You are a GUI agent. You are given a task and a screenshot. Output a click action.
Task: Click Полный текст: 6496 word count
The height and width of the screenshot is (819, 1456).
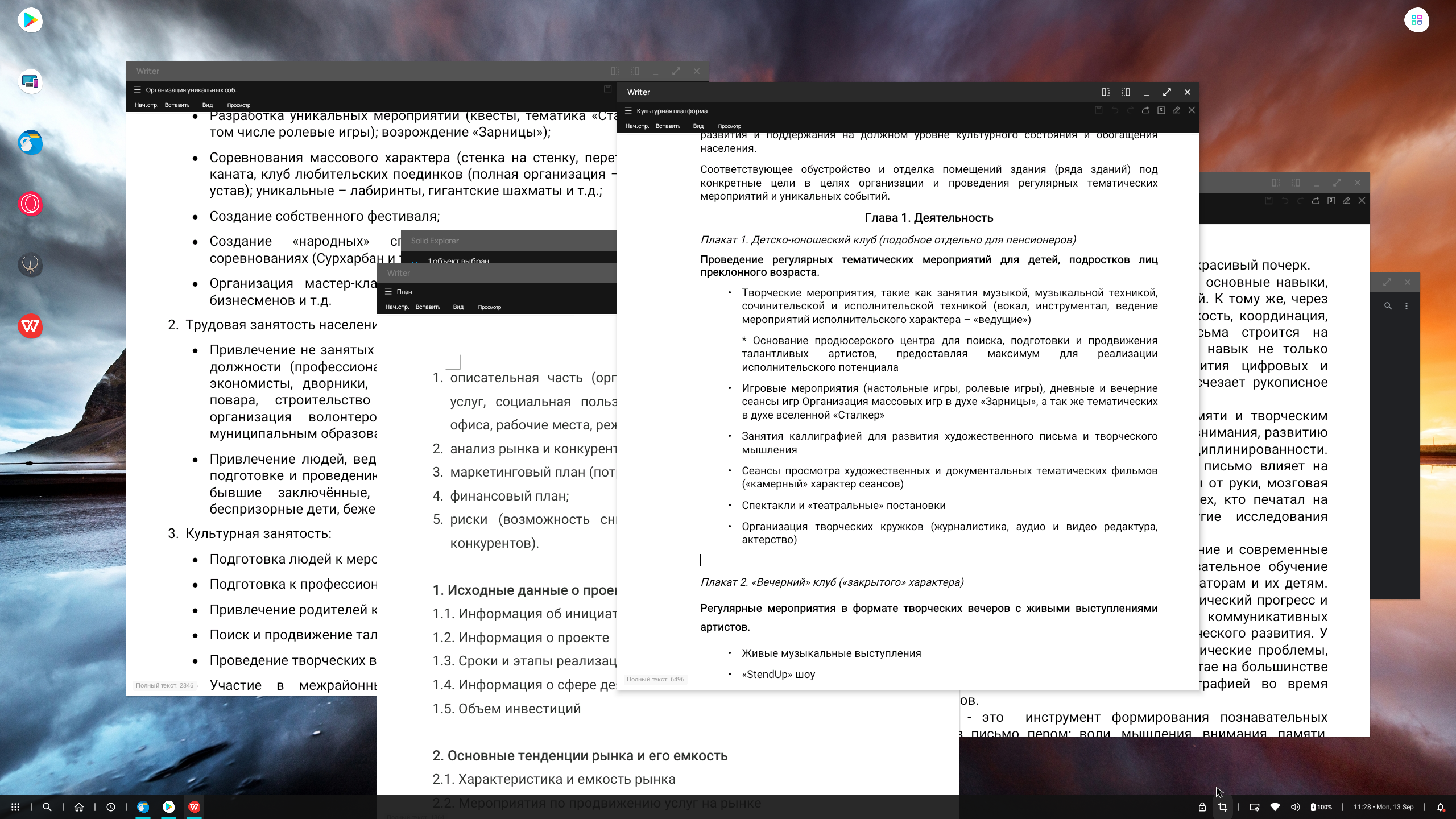[655, 679]
